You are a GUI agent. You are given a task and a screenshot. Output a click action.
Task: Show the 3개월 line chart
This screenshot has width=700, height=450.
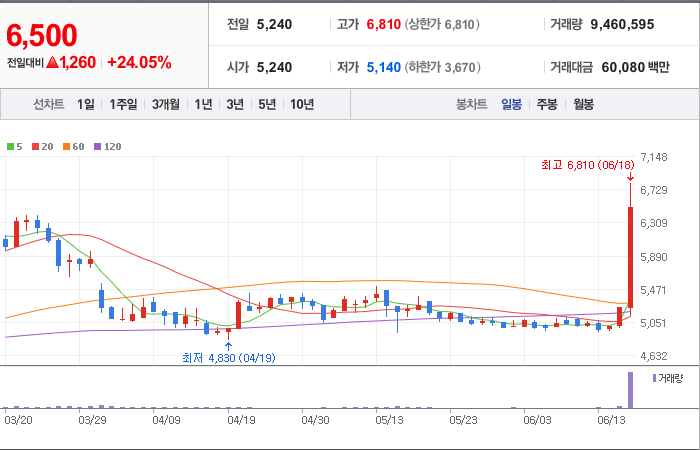165,104
